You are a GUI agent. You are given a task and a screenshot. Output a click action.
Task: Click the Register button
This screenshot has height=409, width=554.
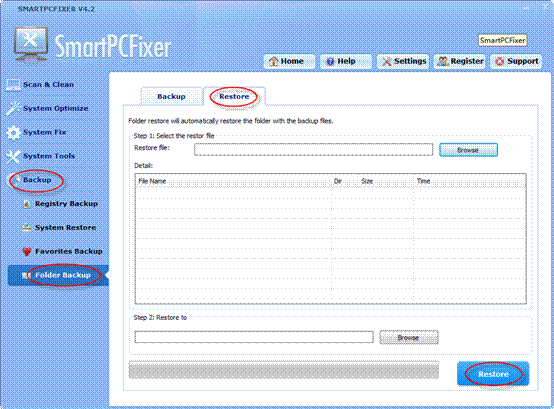[459, 61]
